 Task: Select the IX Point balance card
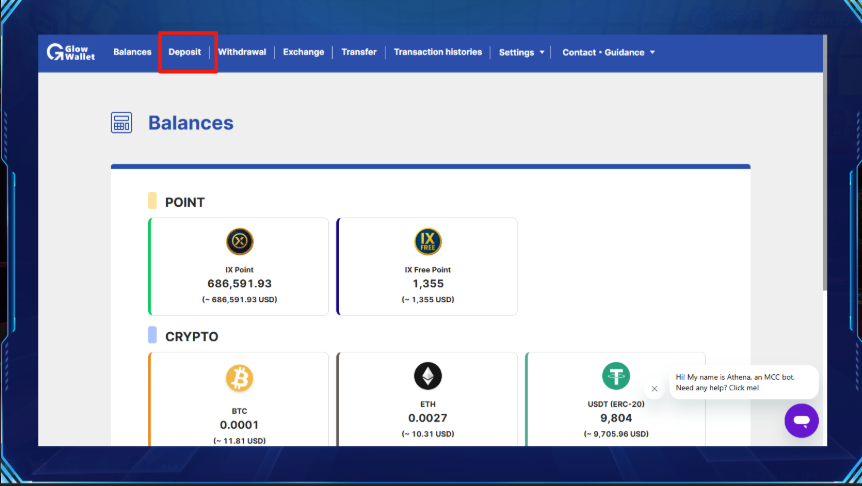tap(239, 267)
